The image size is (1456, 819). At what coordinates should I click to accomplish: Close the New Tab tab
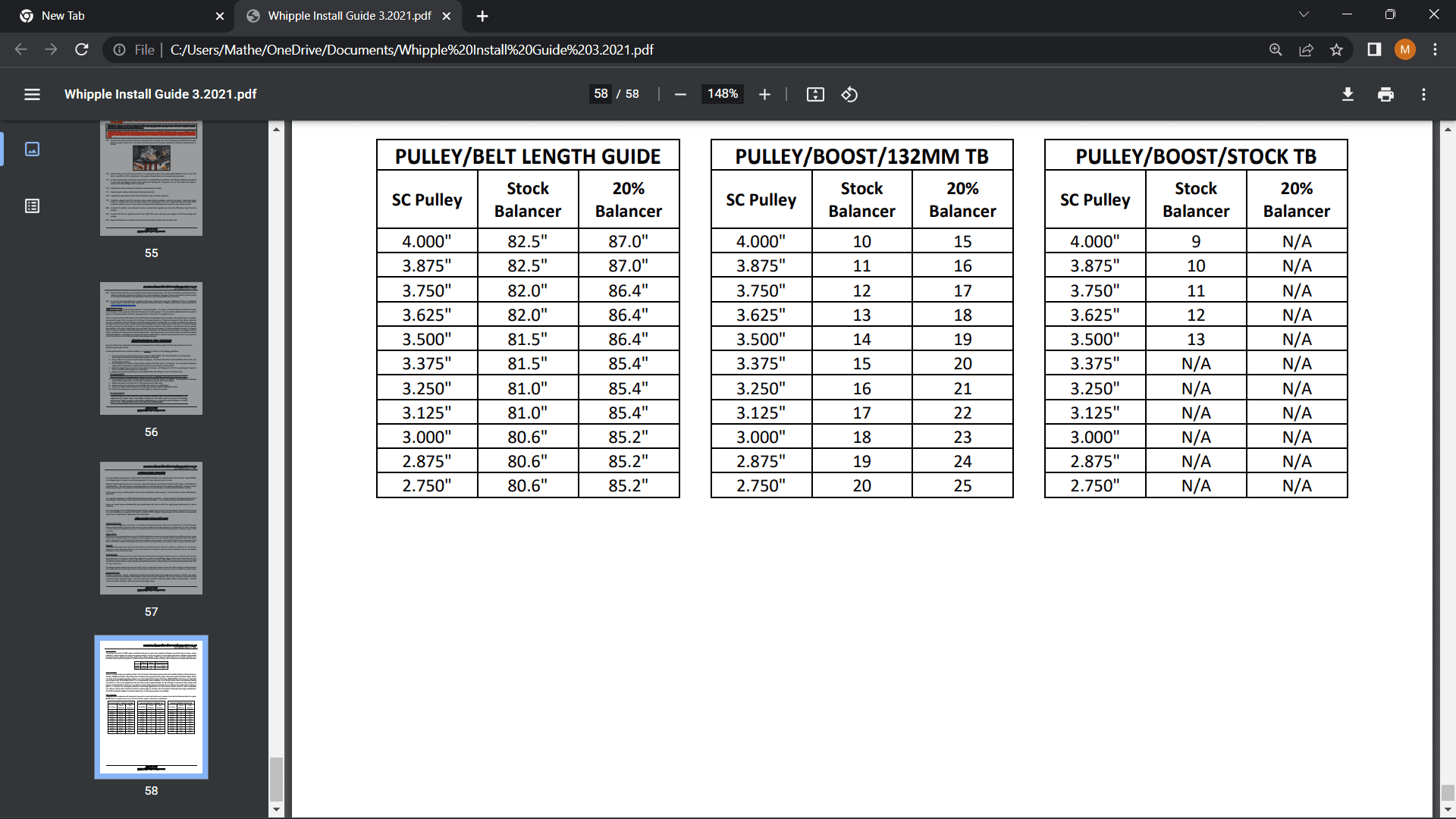coord(220,16)
